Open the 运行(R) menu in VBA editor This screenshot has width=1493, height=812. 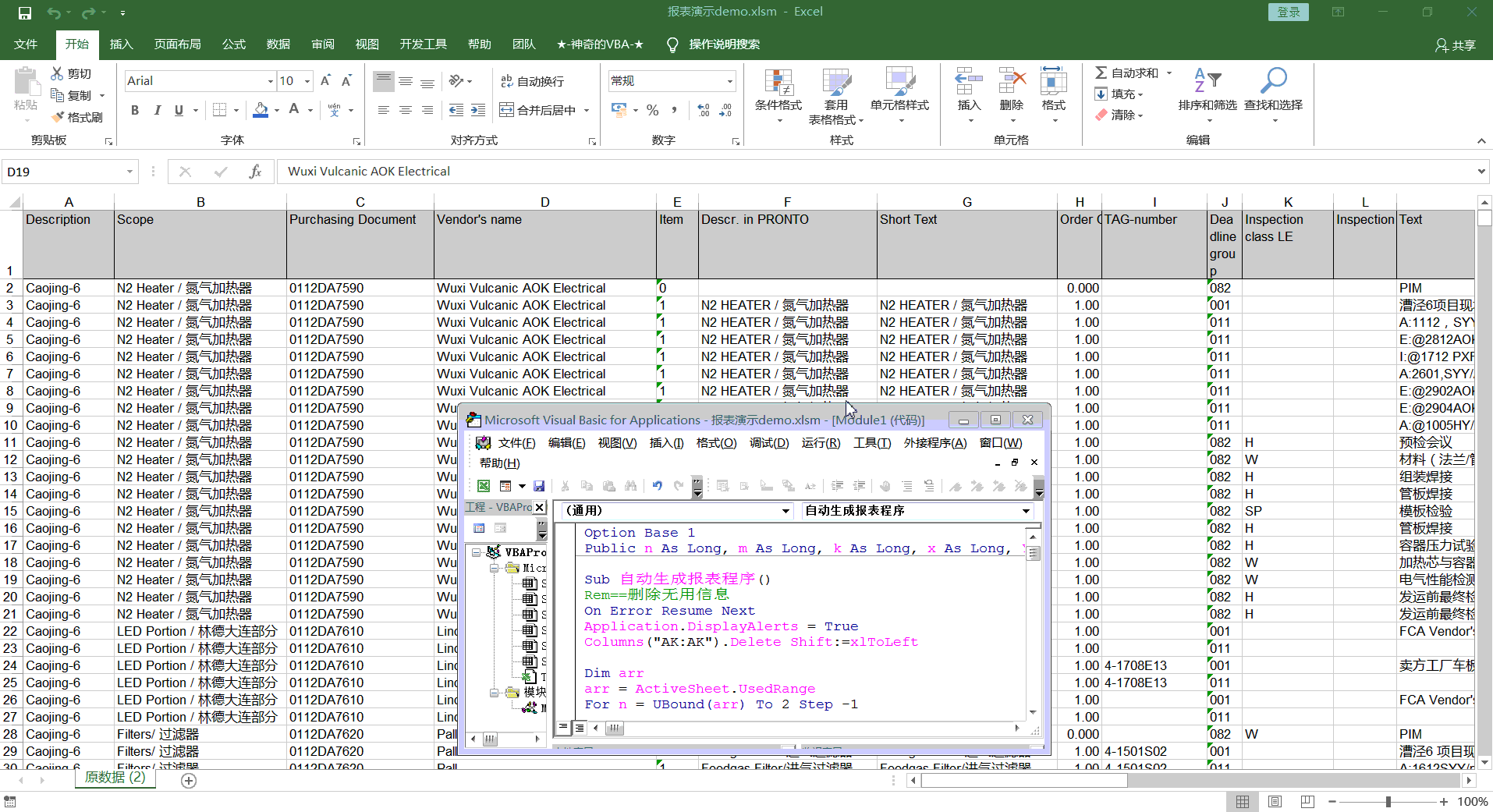pos(821,443)
